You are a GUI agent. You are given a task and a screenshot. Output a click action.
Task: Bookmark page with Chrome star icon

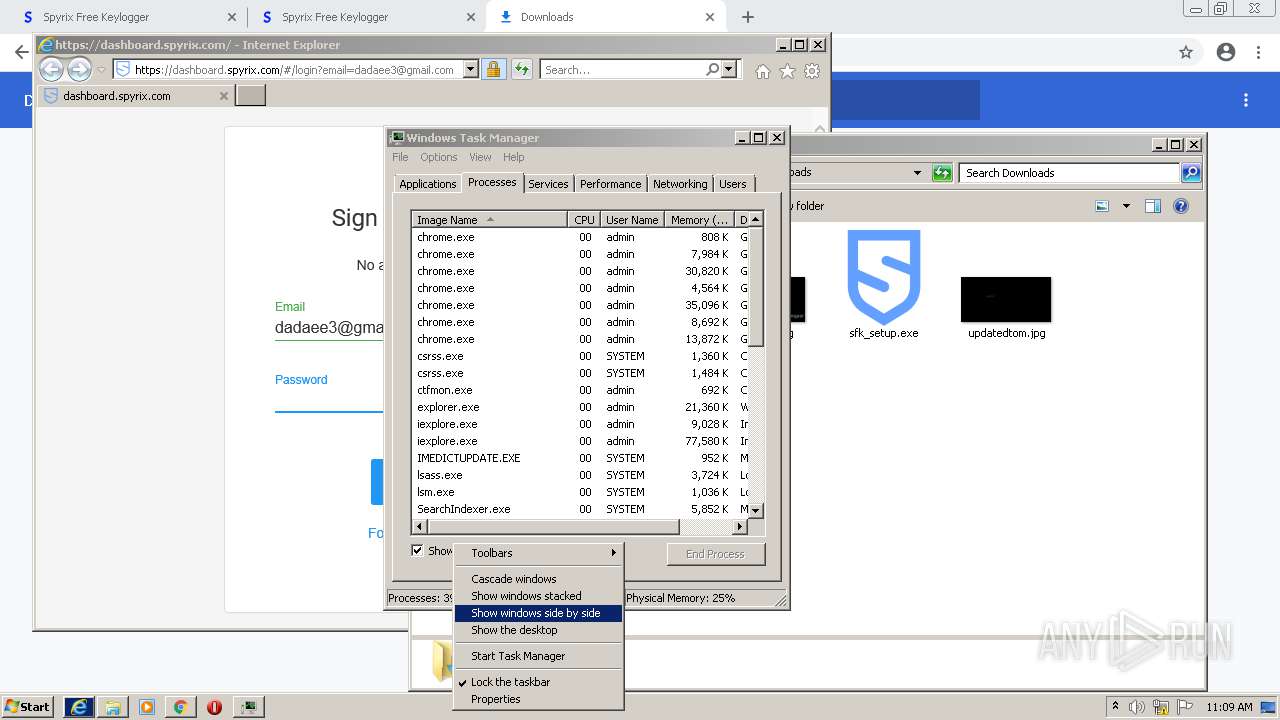pyautogui.click(x=1186, y=52)
